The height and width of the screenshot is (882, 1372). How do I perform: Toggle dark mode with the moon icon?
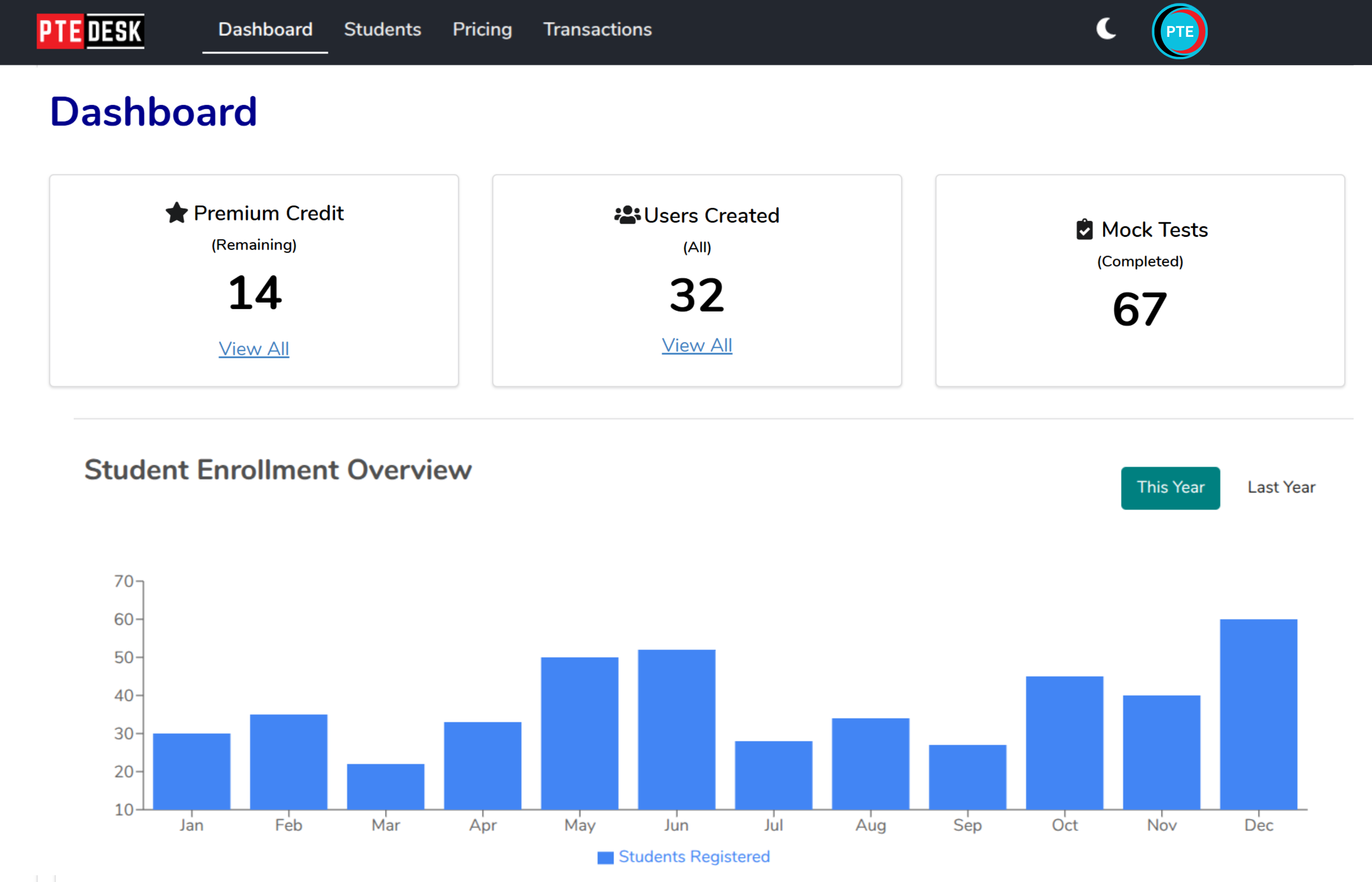(x=1106, y=29)
